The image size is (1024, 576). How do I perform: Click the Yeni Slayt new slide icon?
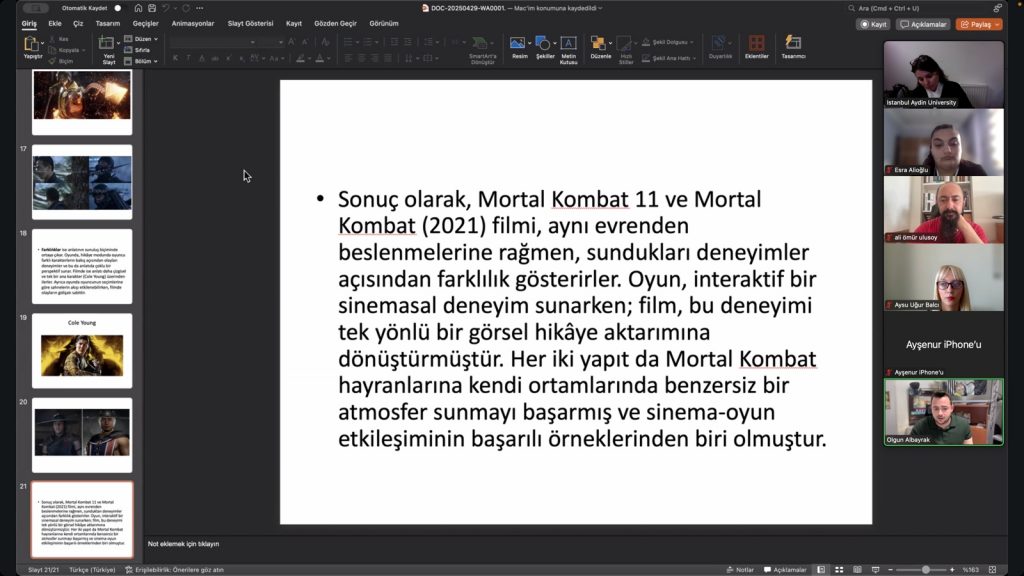click(106, 44)
